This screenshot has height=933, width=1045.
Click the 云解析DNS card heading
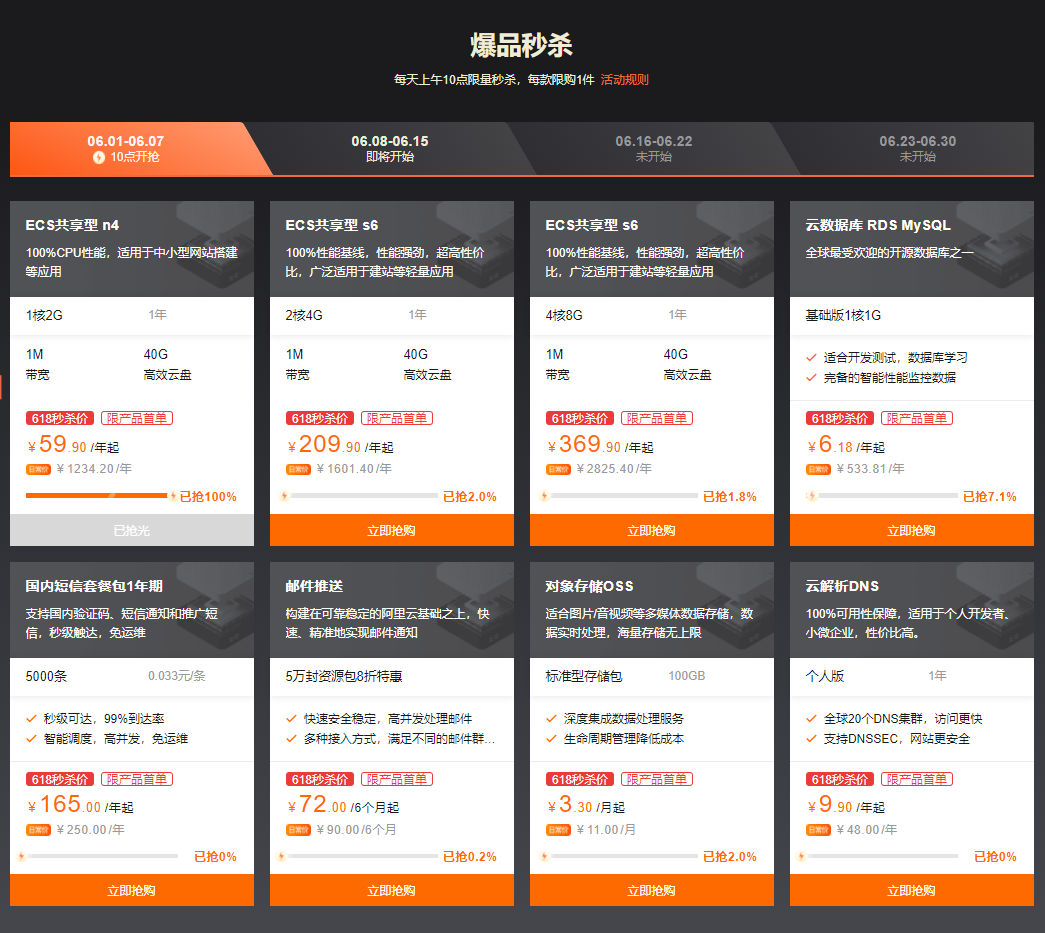(842, 586)
